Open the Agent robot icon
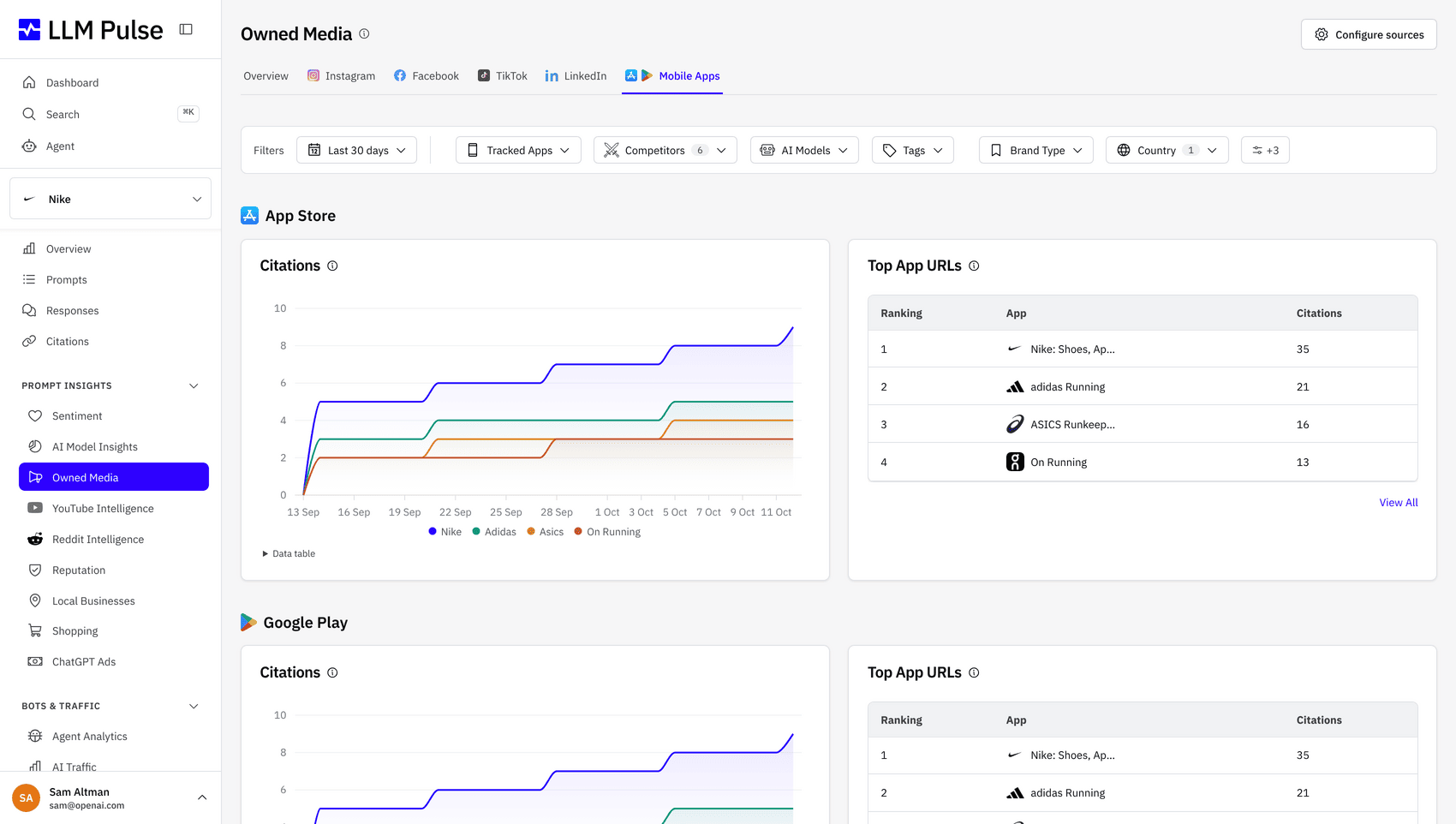The height and width of the screenshot is (824, 1456). point(29,146)
